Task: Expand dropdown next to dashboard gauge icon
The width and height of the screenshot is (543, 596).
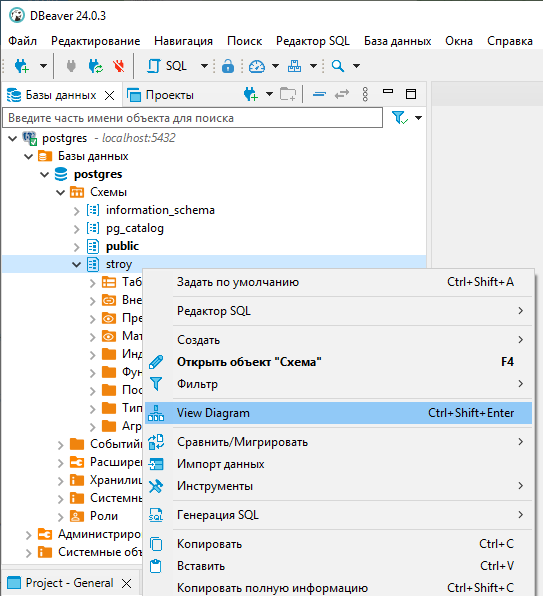Action: click(x=275, y=66)
